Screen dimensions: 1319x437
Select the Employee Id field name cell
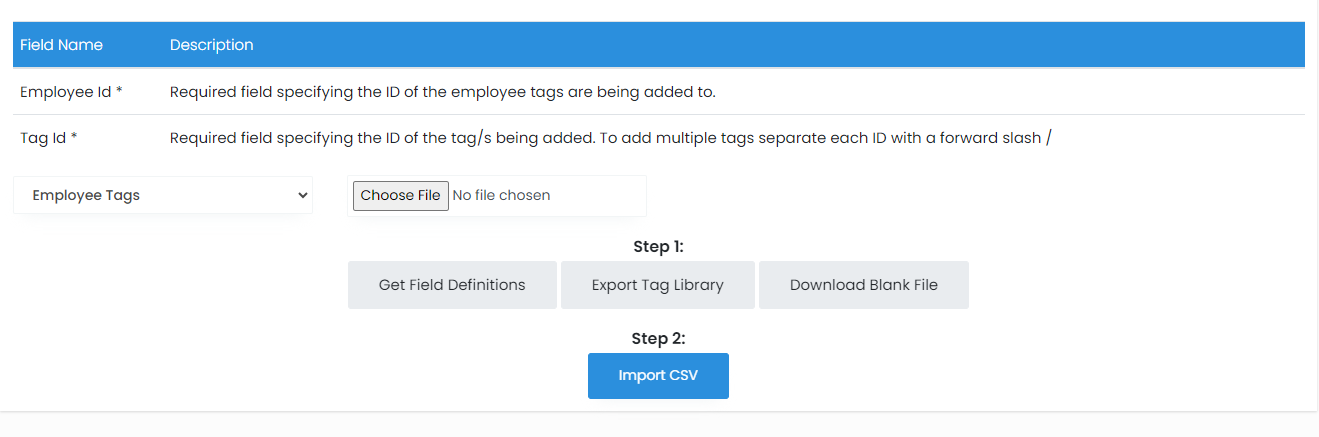[65, 92]
